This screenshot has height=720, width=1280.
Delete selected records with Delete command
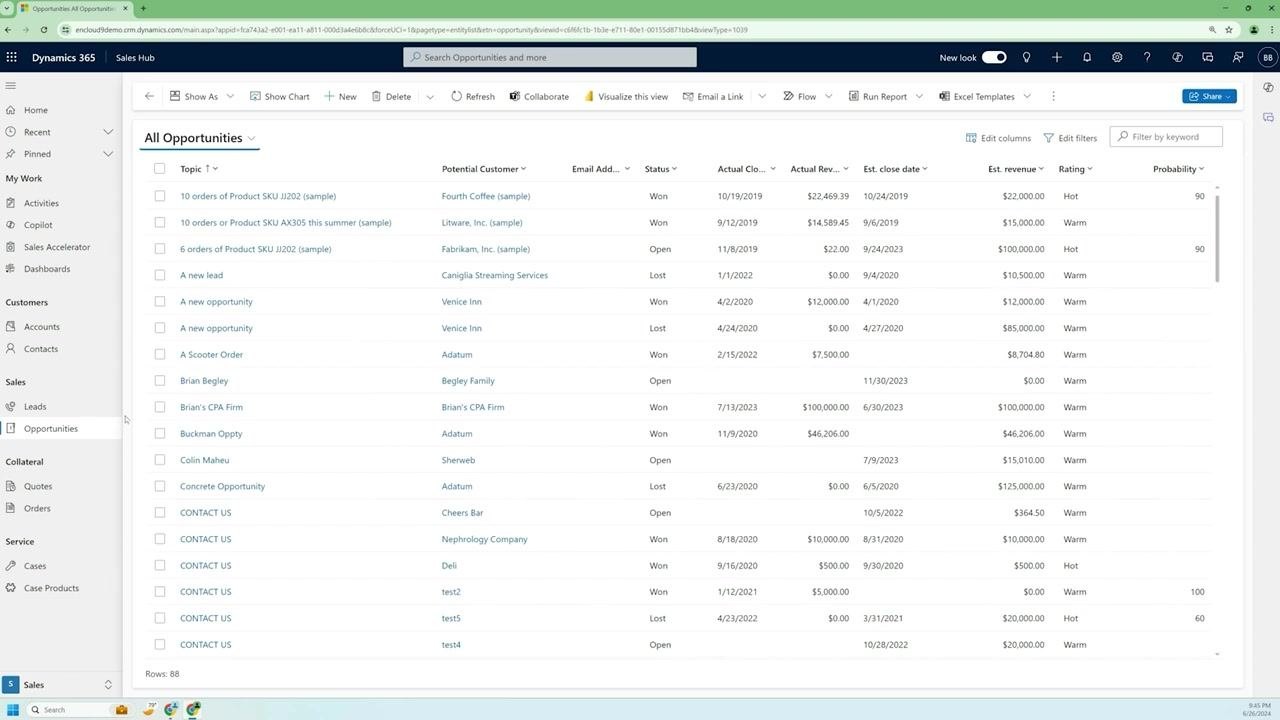coord(391,96)
